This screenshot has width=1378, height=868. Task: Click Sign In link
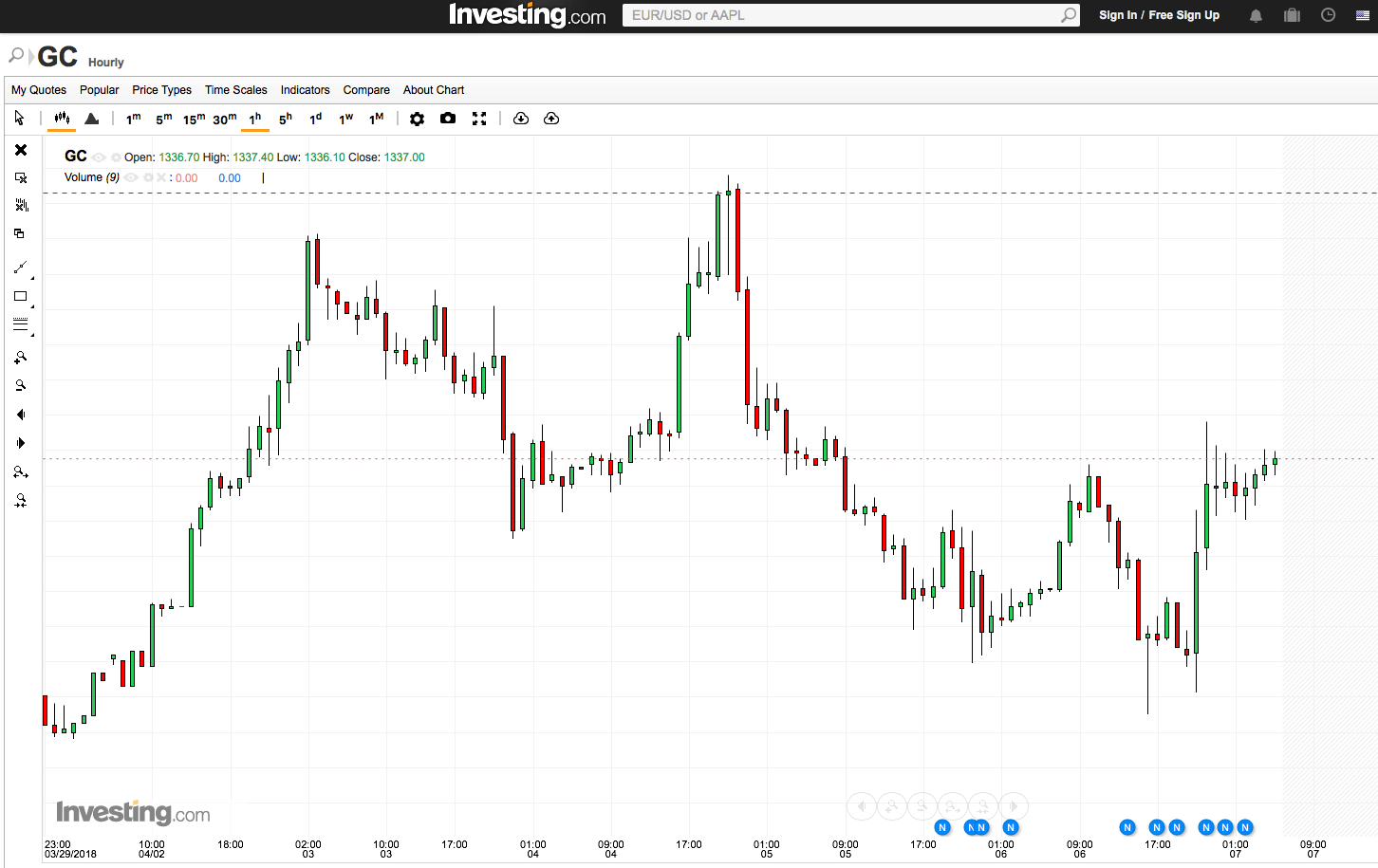coord(1118,15)
